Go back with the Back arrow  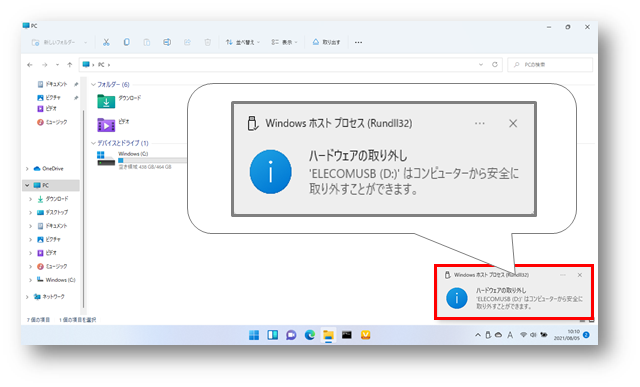tap(30, 64)
